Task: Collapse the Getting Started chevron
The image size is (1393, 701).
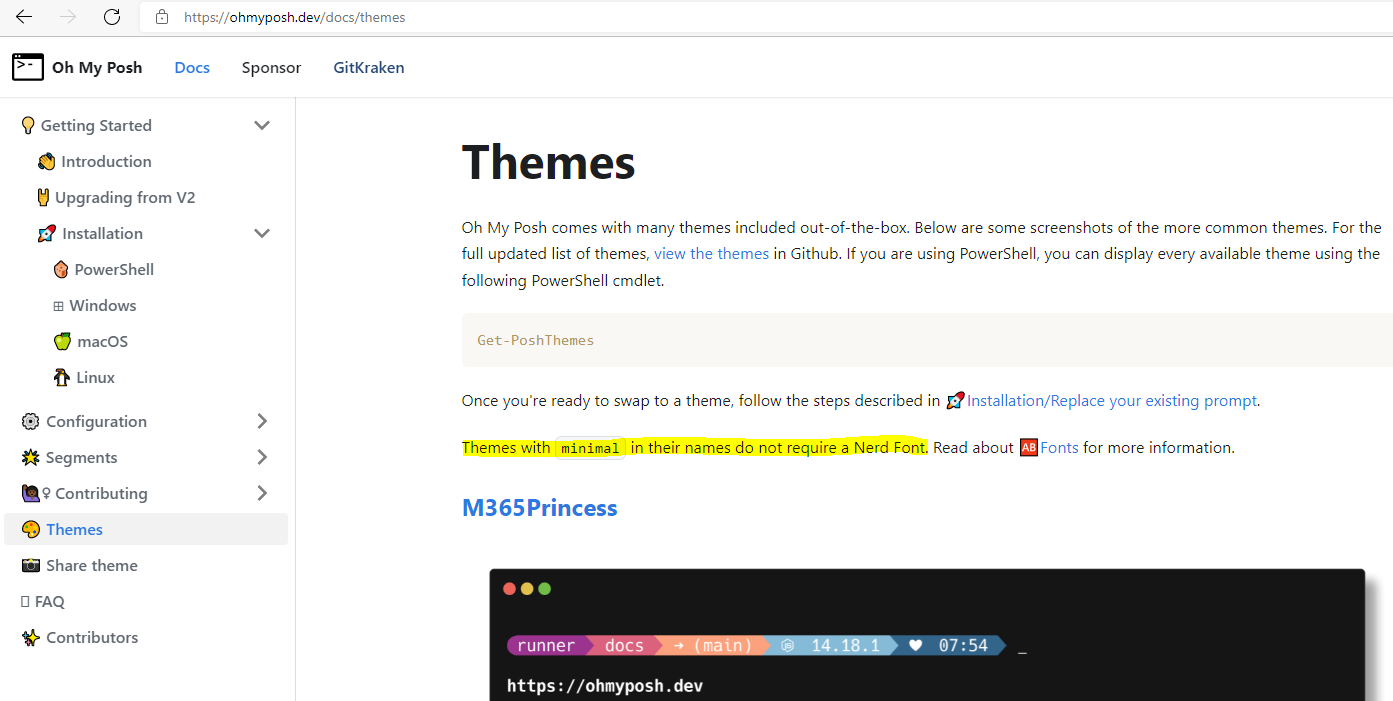Action: pyautogui.click(x=262, y=125)
